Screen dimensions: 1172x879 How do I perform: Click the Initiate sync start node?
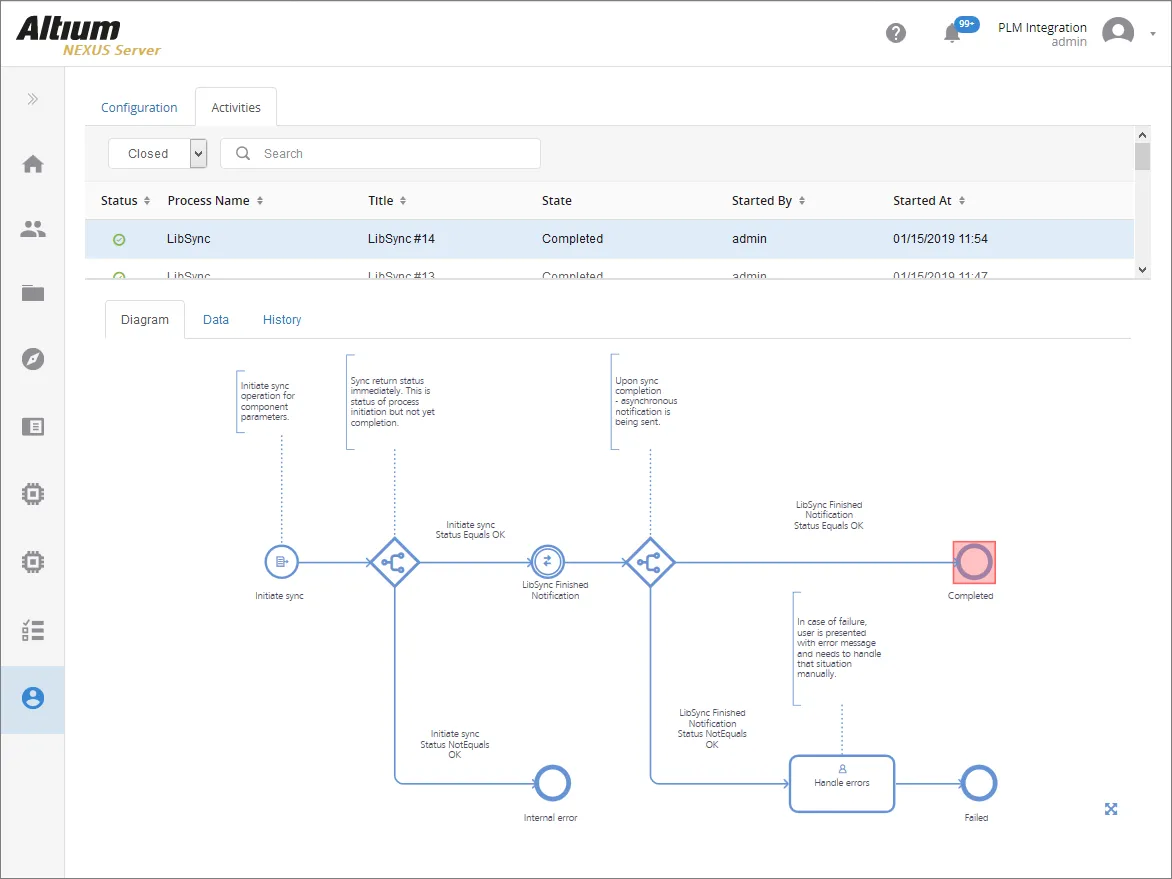point(282,561)
